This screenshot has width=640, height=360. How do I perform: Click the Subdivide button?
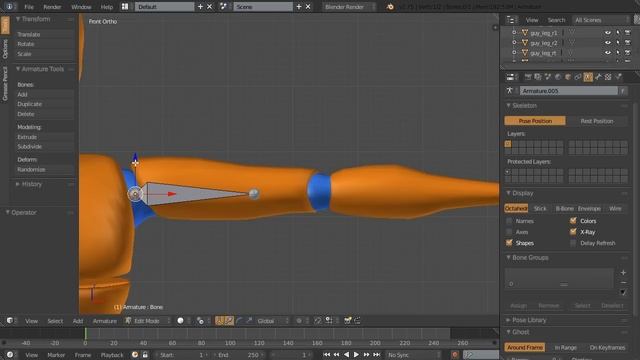click(44, 147)
